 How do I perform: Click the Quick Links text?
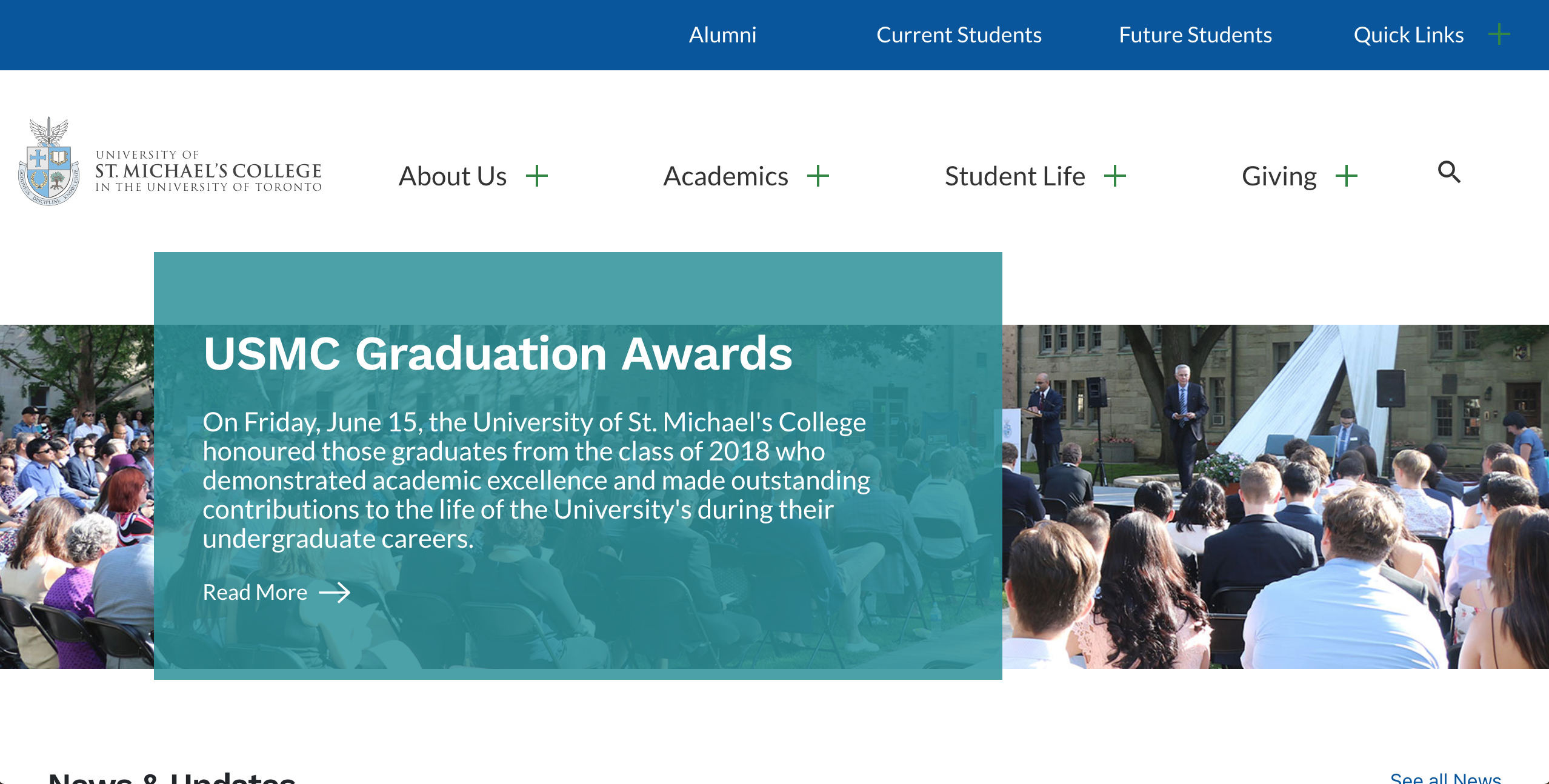pos(1408,35)
